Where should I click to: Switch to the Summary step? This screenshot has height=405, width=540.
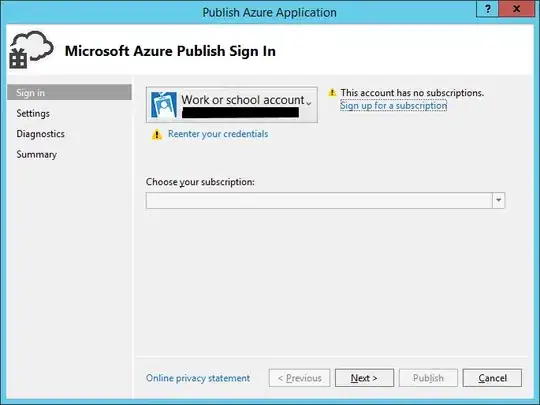coord(37,154)
